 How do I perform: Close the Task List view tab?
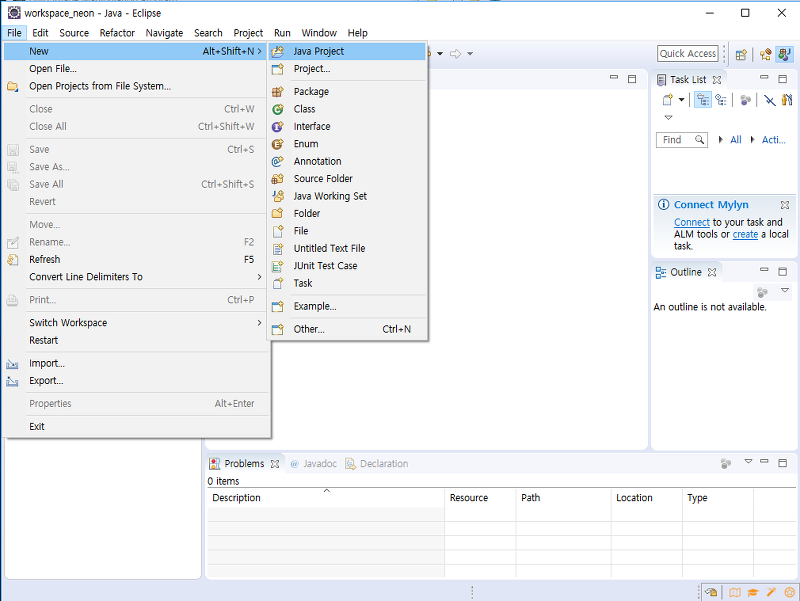(x=717, y=80)
